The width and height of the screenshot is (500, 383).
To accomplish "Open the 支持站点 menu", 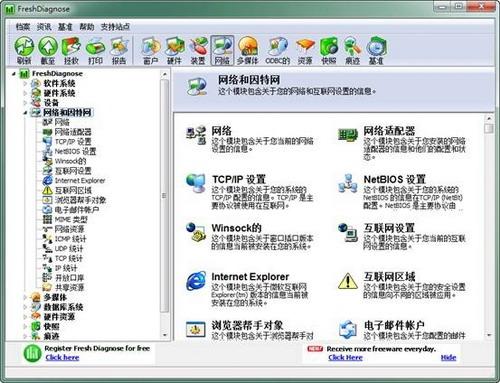I will tap(115, 27).
